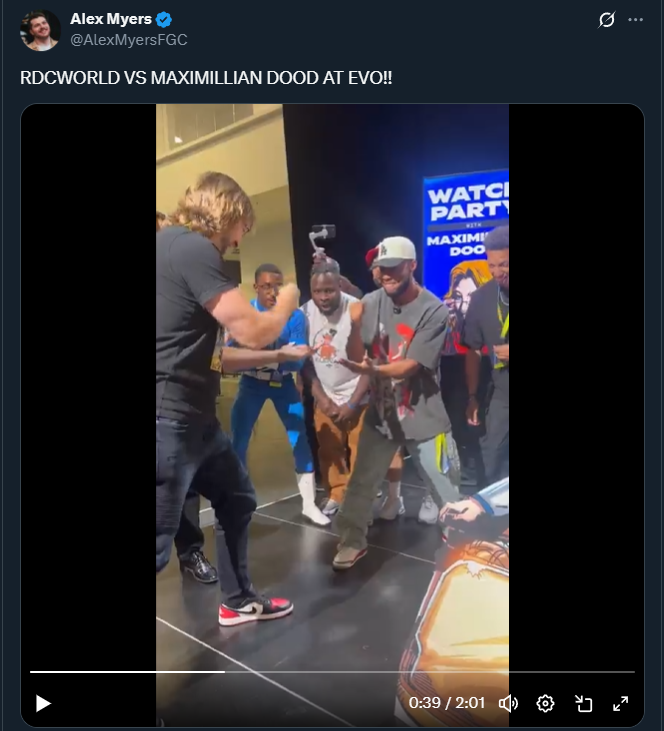Enter fullscreen with the expand arrows icon
Viewport: 664px width, 731px height.
tap(620, 703)
